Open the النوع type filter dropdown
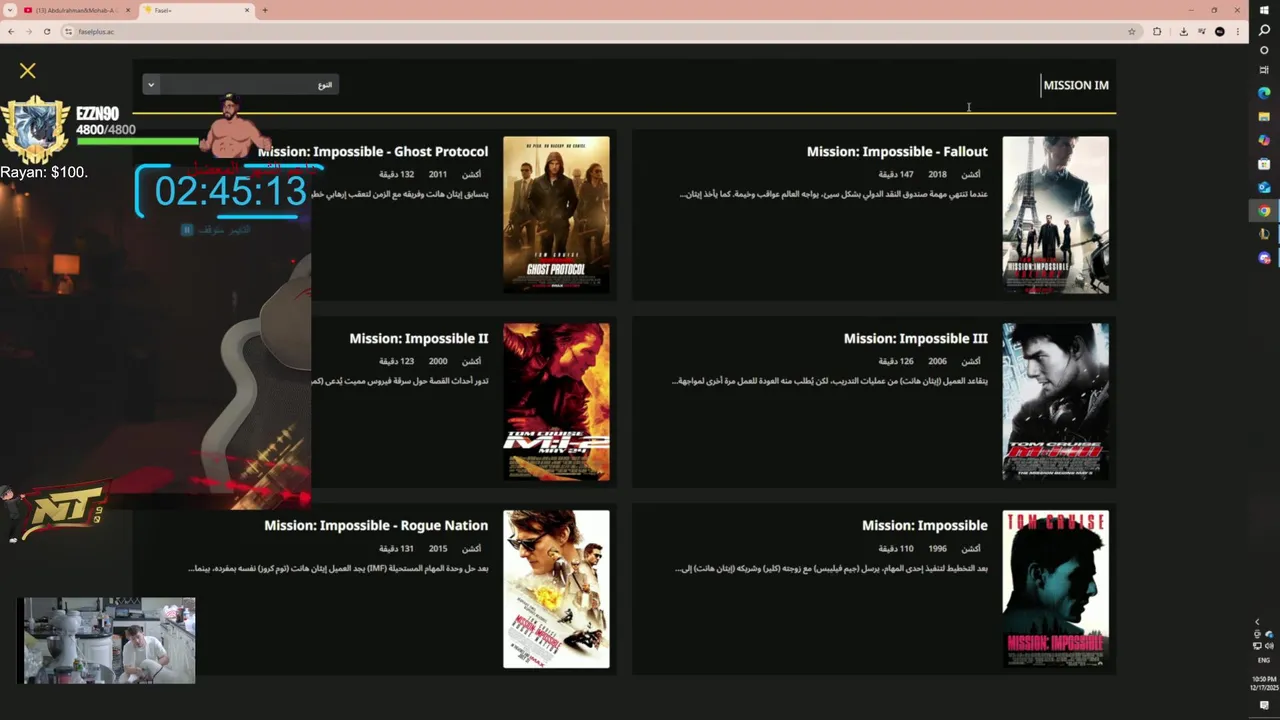1280x720 pixels. [x=240, y=85]
